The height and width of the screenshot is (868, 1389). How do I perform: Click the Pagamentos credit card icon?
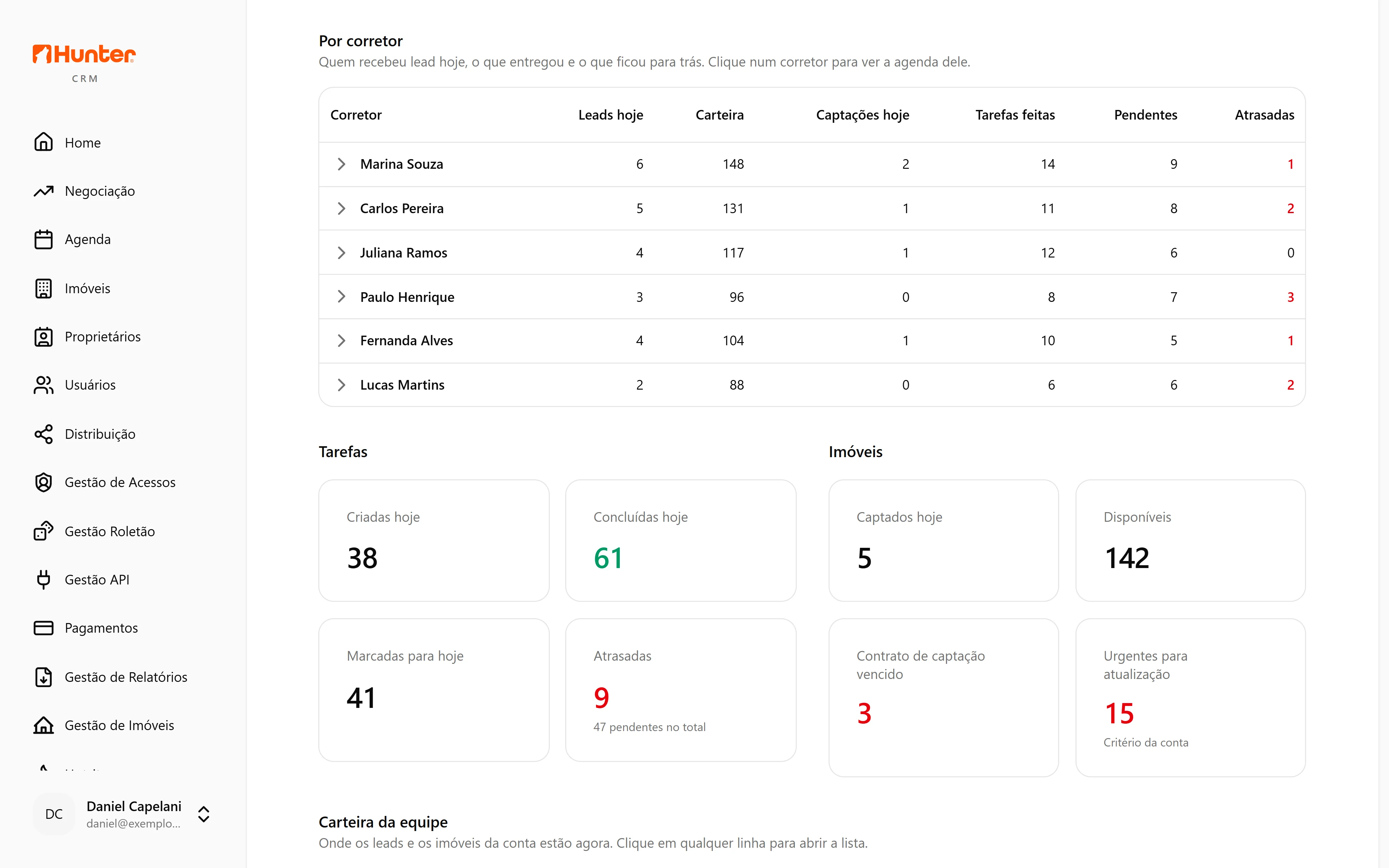pos(44,628)
